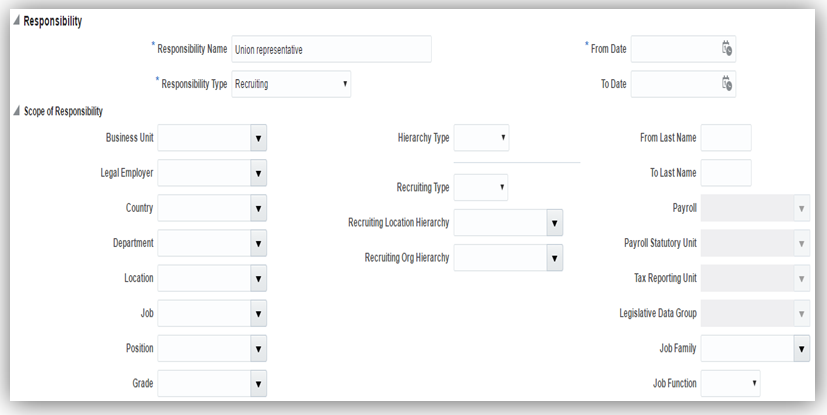Collapse the Scope of Responsibility section
The width and height of the screenshot is (827, 415).
pos(16,112)
